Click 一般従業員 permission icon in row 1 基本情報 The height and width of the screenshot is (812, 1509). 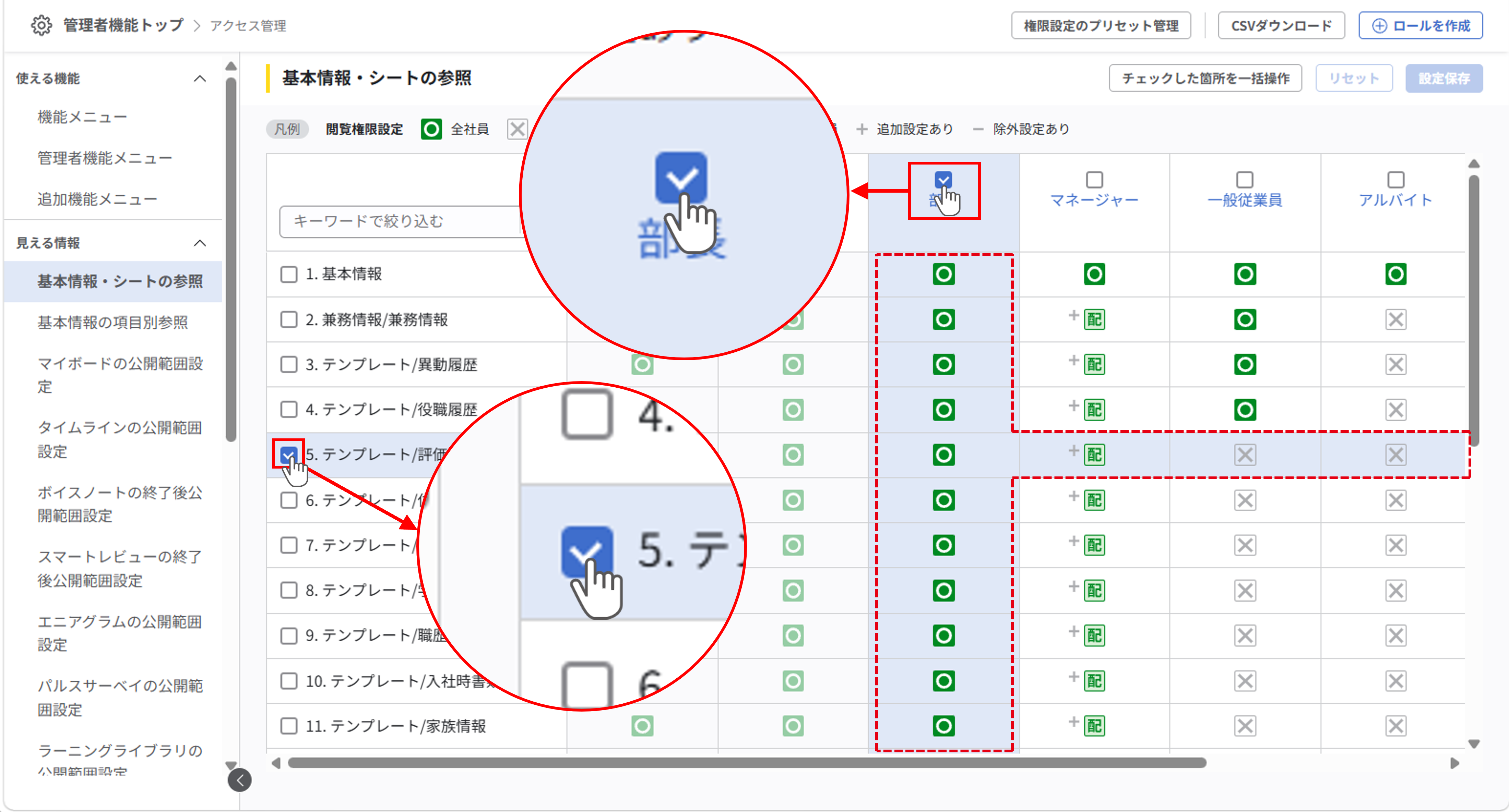click(1245, 274)
